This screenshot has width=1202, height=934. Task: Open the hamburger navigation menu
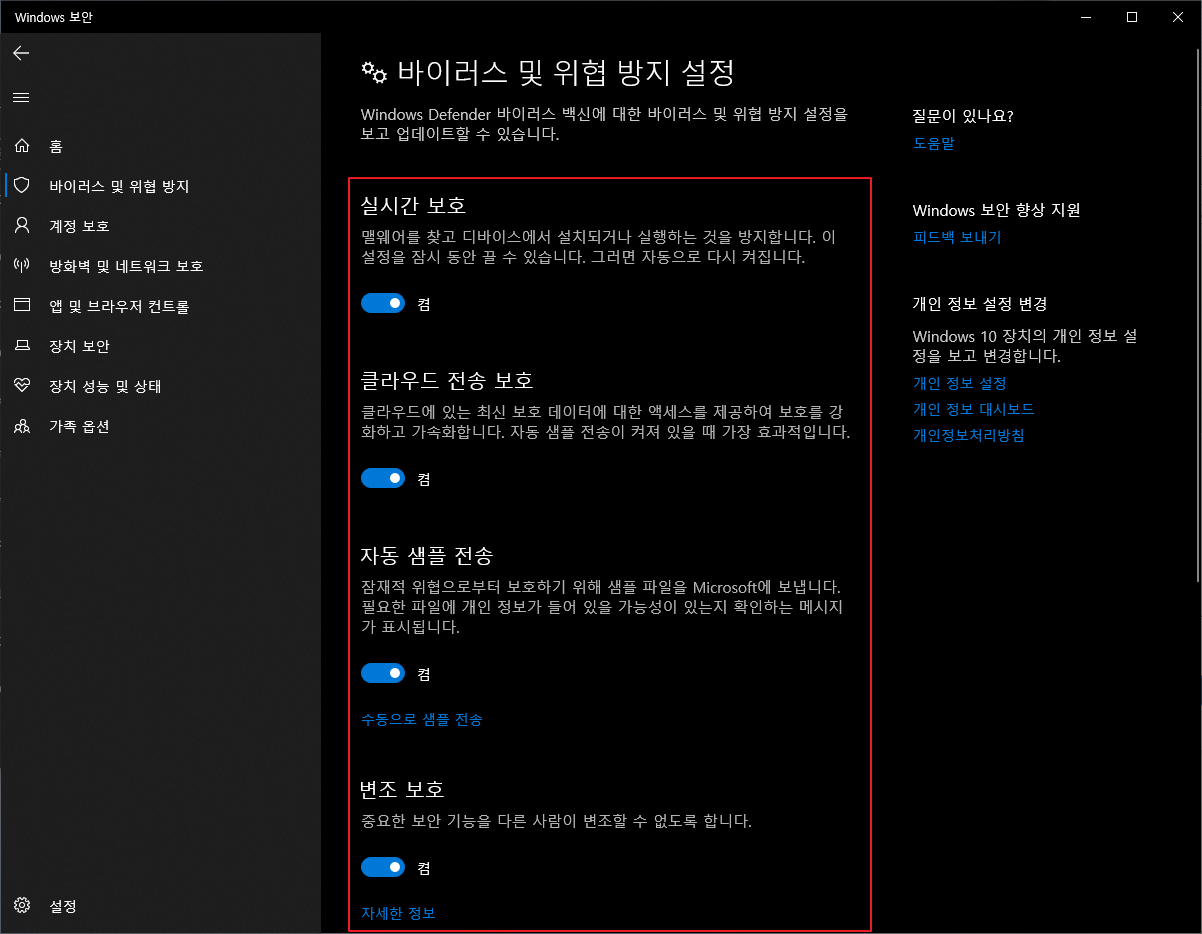[21, 97]
